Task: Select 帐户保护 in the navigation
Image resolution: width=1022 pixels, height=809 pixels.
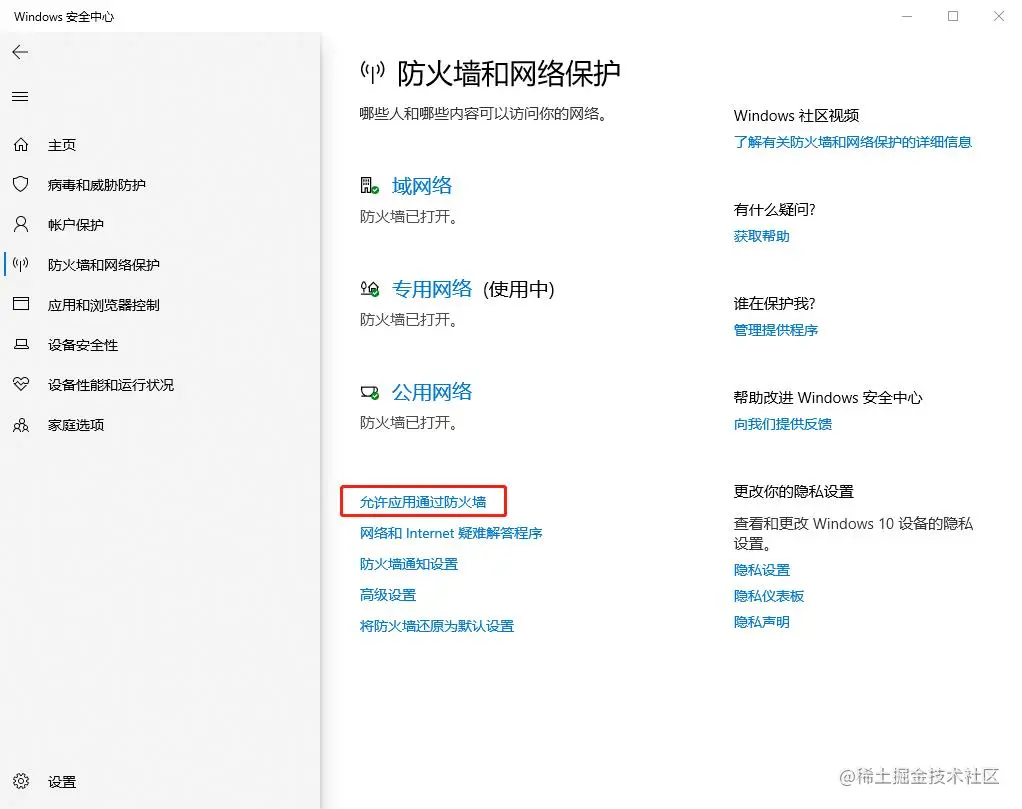Action: pyautogui.click(x=76, y=225)
